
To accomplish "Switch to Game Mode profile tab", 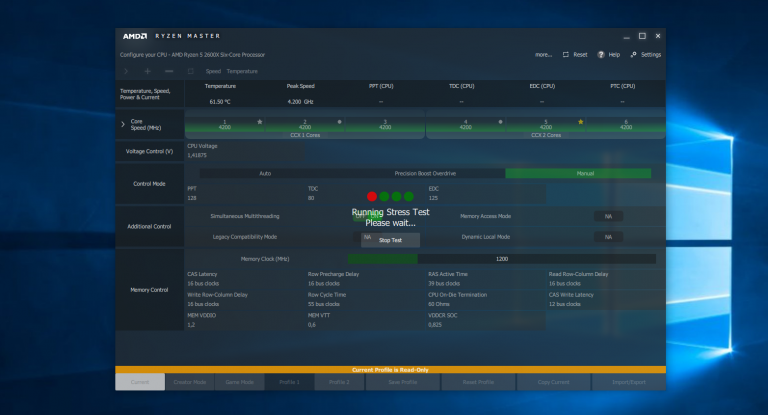I will click(239, 382).
